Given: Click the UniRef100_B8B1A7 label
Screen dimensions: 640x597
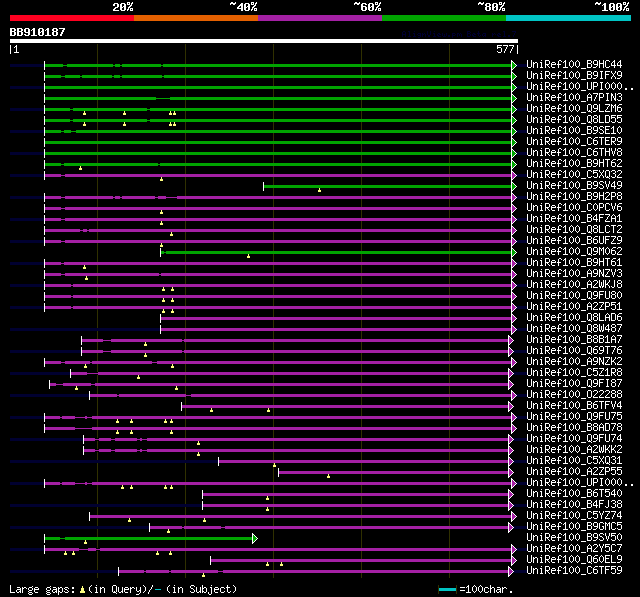Looking at the screenshot, I should [574, 340].
